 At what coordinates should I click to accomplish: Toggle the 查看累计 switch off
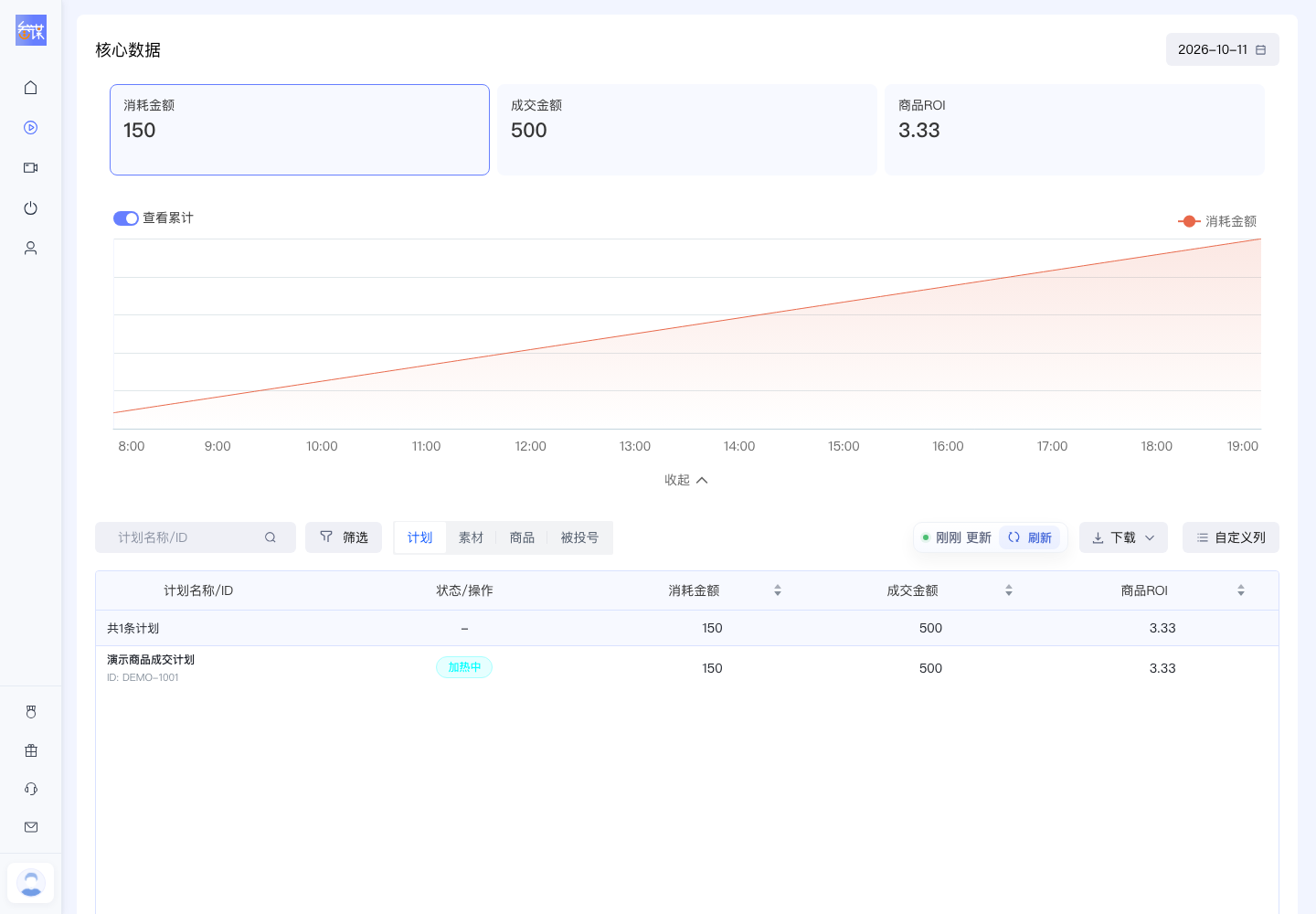[x=126, y=218]
